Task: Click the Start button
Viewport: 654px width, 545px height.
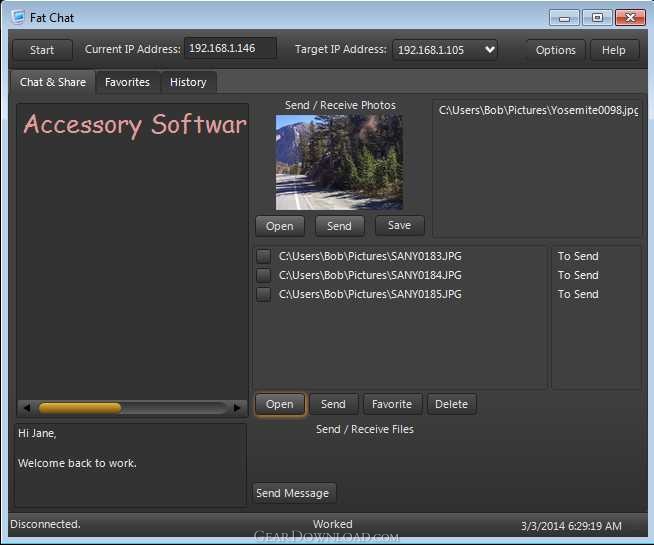Action: (42, 50)
